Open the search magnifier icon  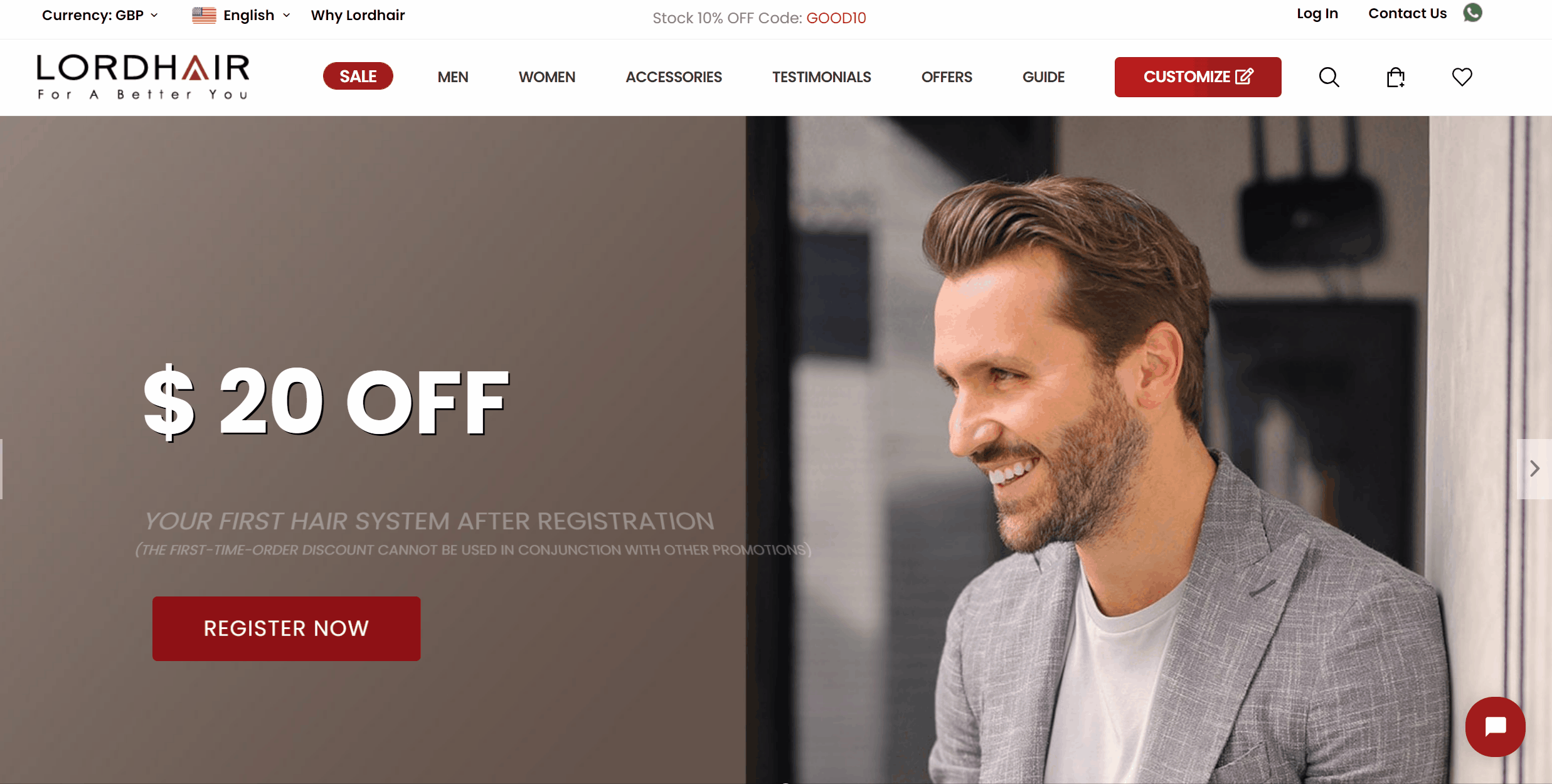click(x=1329, y=77)
